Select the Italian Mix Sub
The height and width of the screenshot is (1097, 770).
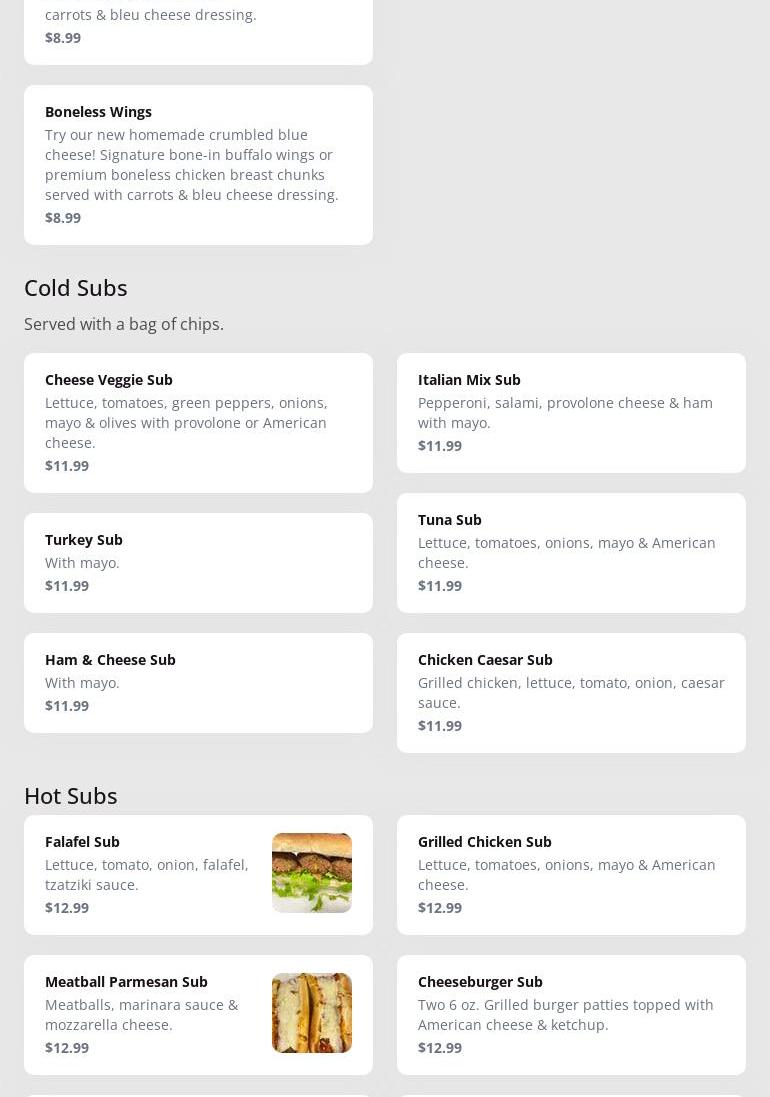pos(469,380)
